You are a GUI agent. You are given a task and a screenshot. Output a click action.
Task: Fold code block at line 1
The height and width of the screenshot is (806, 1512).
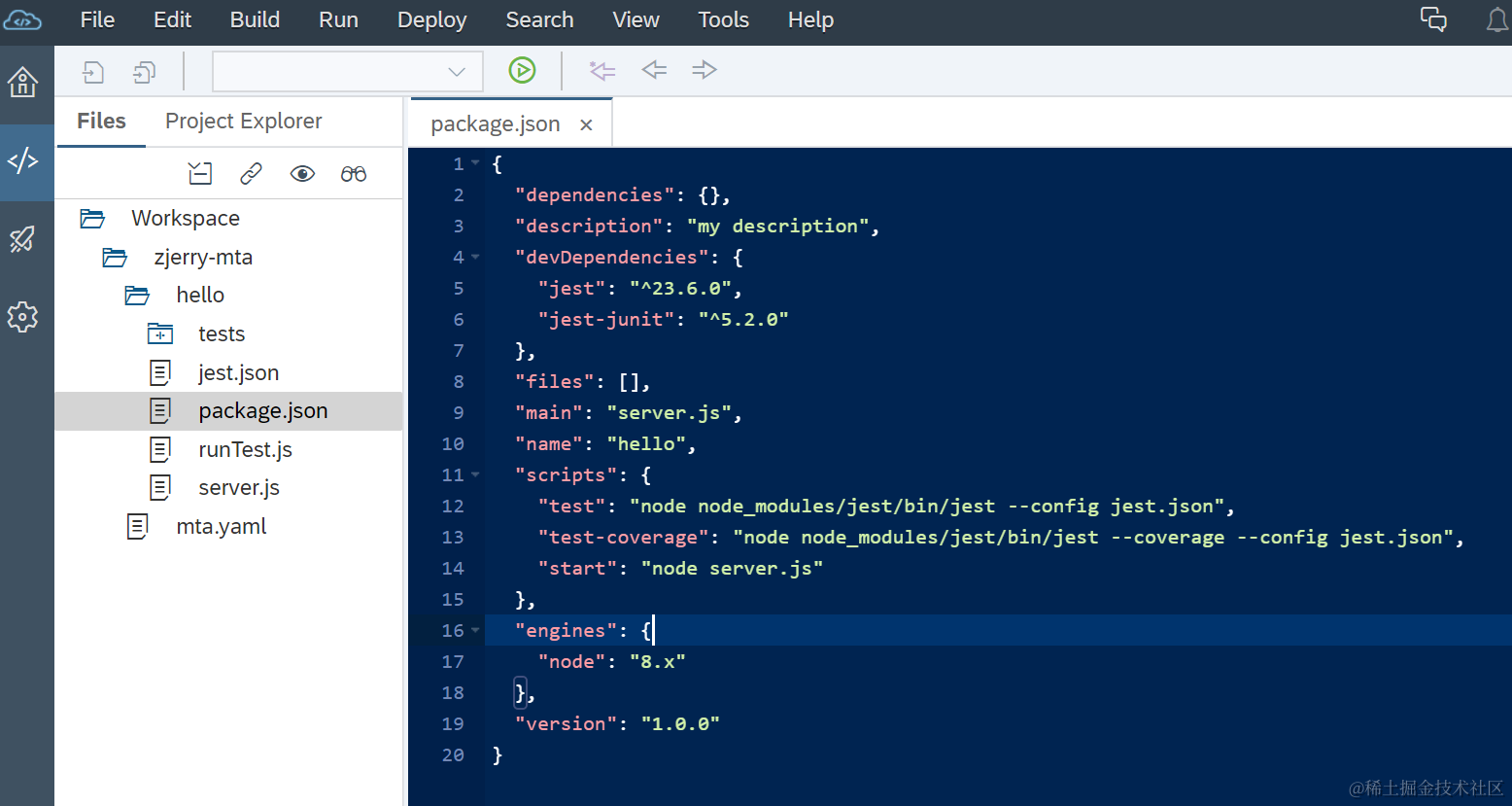click(x=475, y=163)
